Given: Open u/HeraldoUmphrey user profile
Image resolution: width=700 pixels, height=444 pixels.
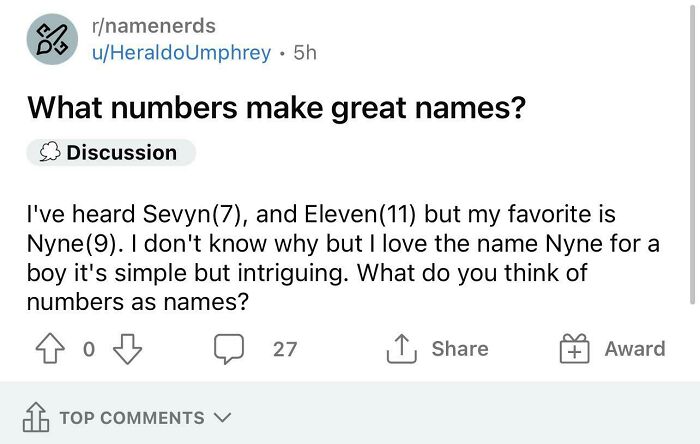Looking at the screenshot, I should [x=180, y=52].
